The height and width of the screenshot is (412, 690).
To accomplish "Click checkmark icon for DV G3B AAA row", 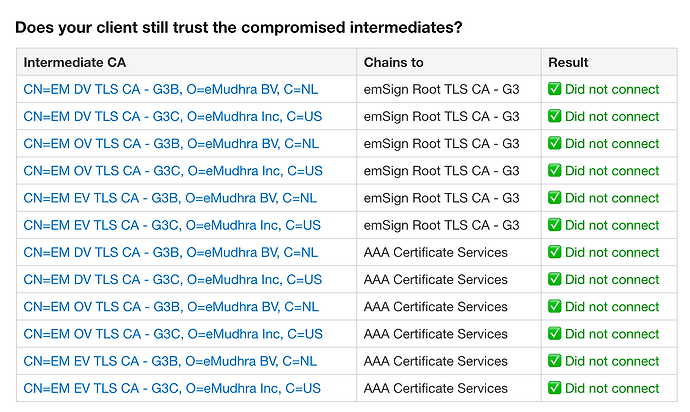I will tap(554, 252).
